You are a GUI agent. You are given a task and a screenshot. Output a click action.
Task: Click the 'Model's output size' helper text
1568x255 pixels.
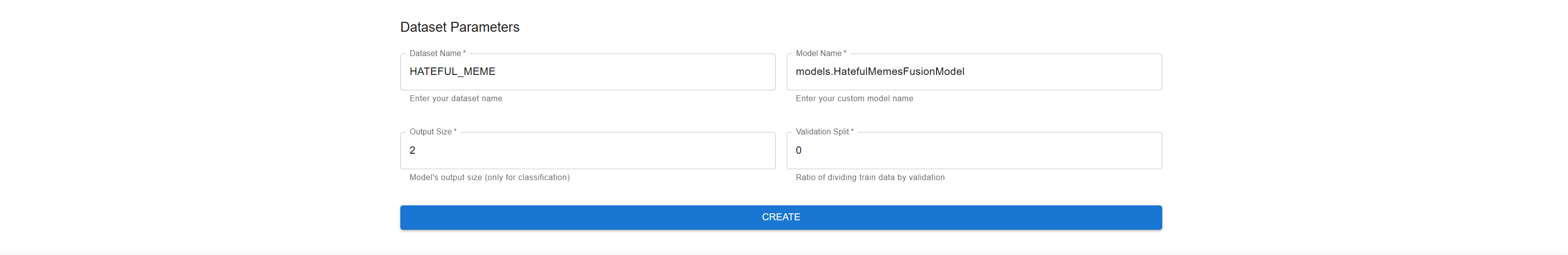point(490,178)
